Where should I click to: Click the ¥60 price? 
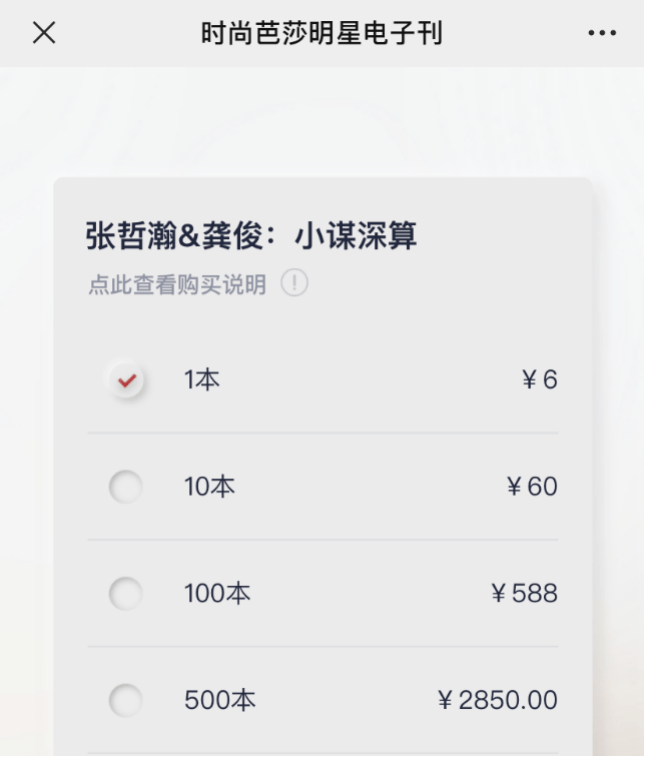coord(532,488)
